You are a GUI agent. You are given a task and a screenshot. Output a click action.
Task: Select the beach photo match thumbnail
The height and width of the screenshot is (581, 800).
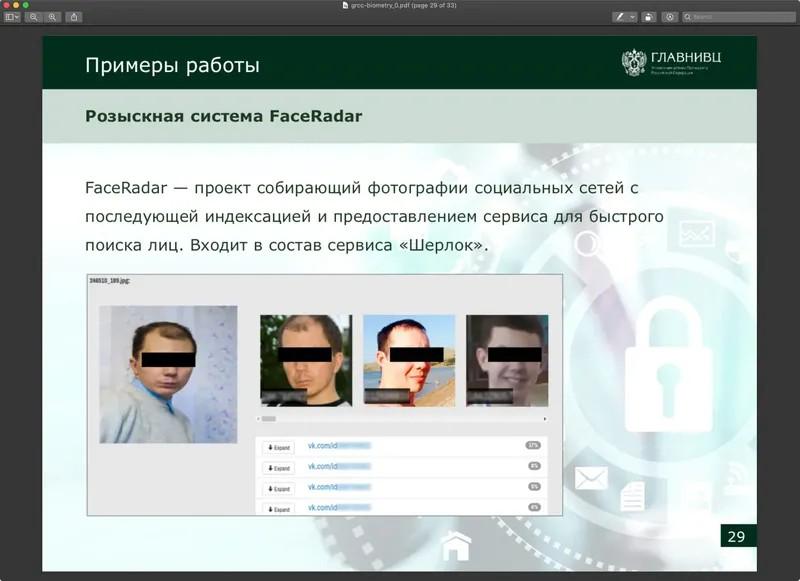[x=409, y=361]
